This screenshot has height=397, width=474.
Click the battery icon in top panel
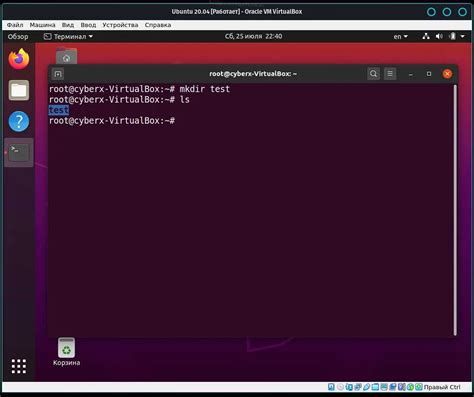point(452,36)
